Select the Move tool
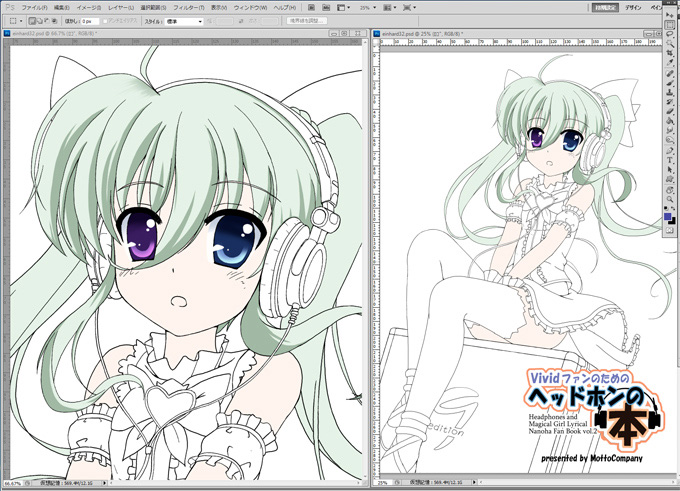 pos(670,15)
